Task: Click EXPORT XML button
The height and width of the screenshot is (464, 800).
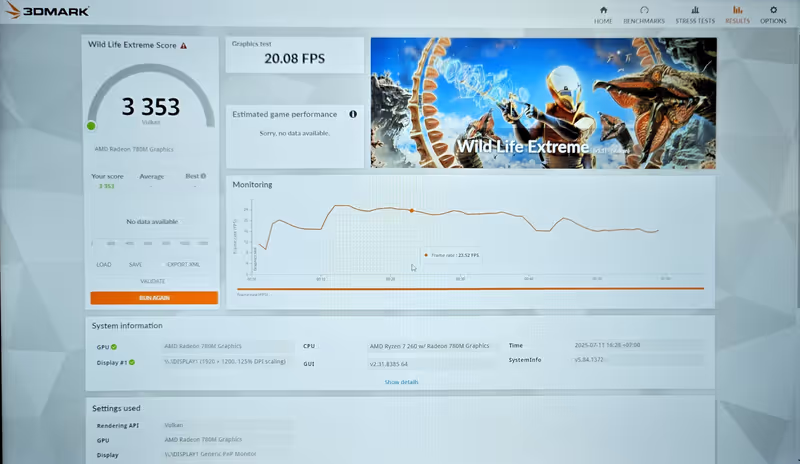Action: (x=182, y=265)
